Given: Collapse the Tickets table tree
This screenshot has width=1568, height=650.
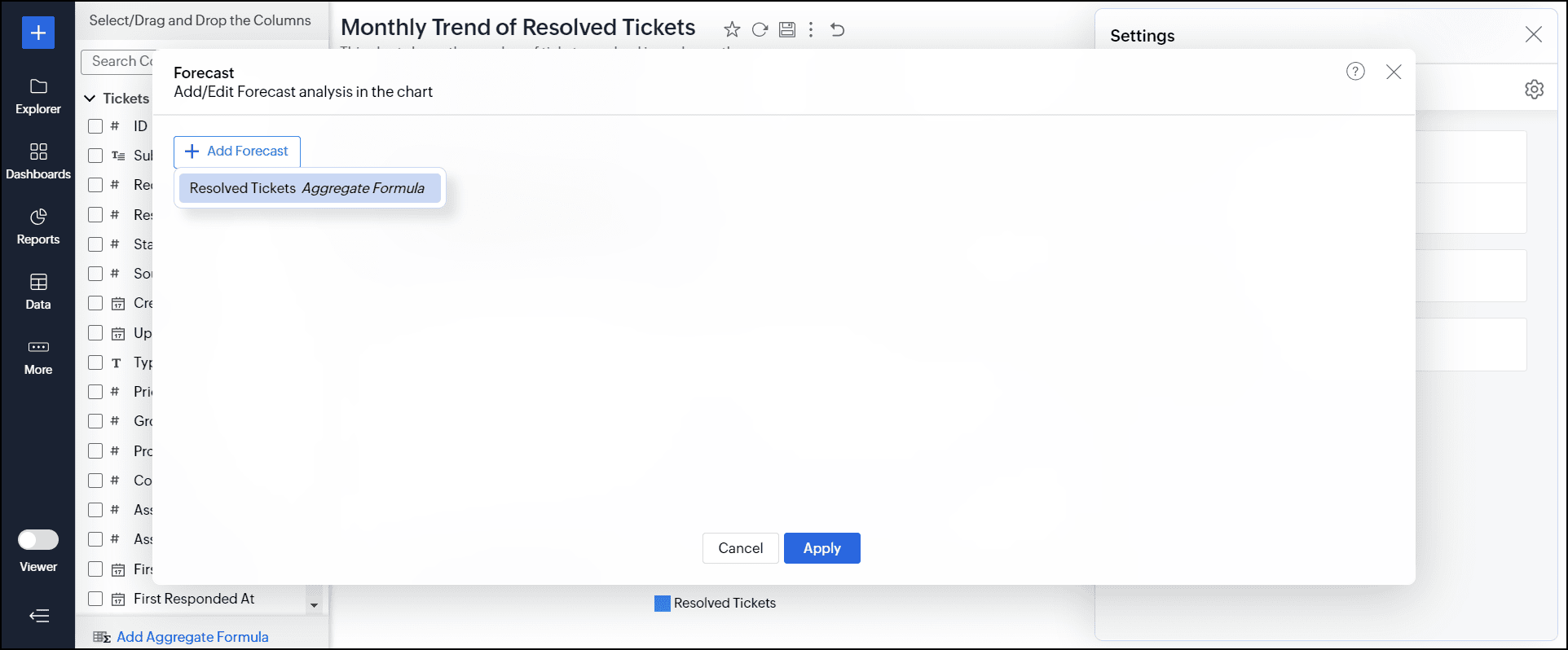Looking at the screenshot, I should pyautogui.click(x=90, y=99).
